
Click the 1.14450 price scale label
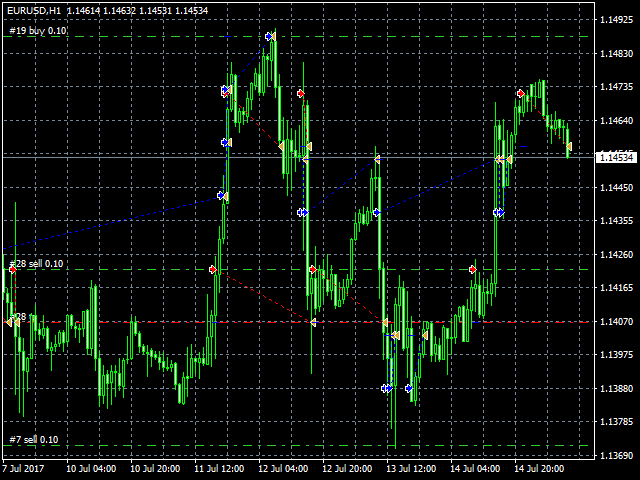616,187
